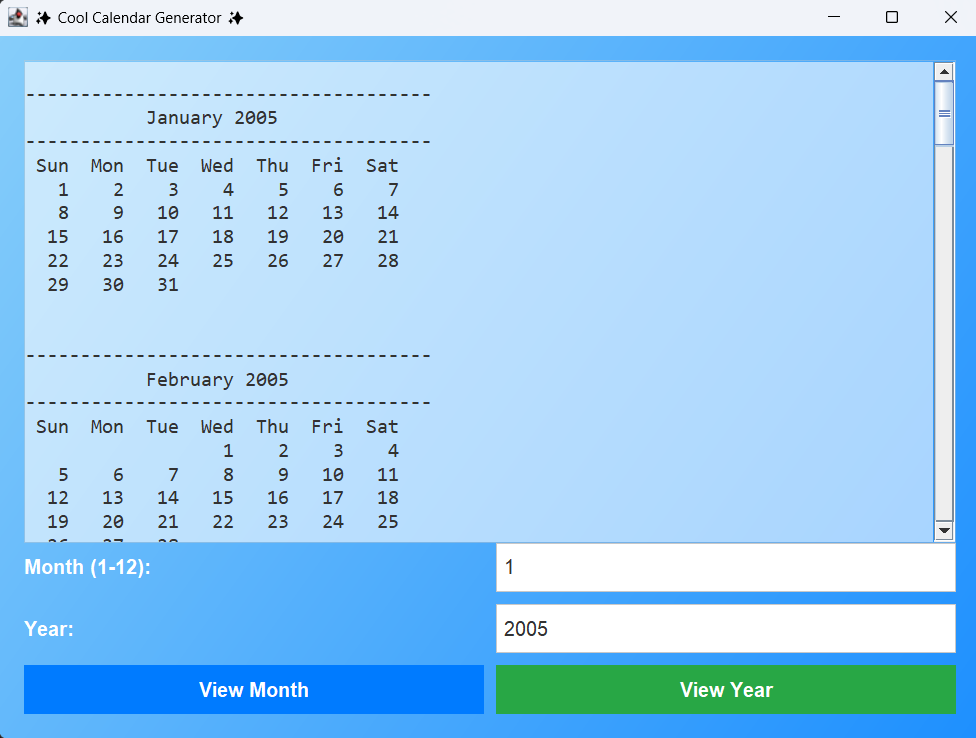Click day 29 in January
976x738 pixels.
click(58, 284)
